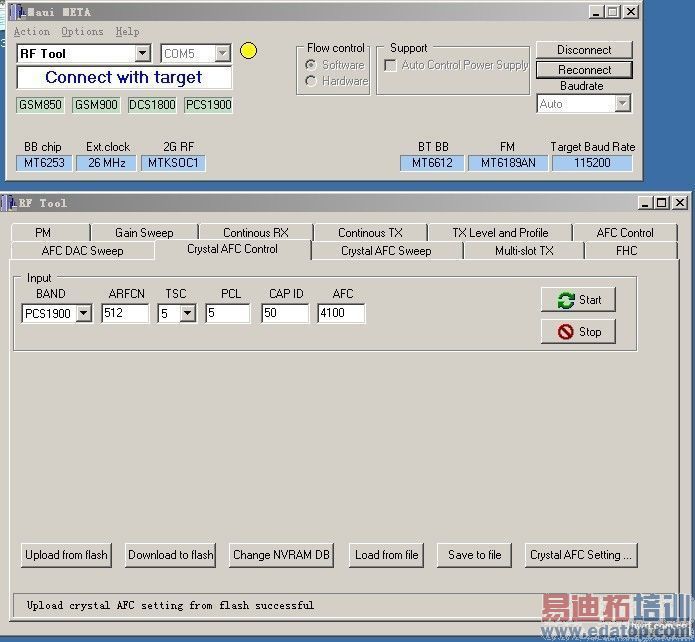Switch to the Gain Sweep tab

coord(144,233)
